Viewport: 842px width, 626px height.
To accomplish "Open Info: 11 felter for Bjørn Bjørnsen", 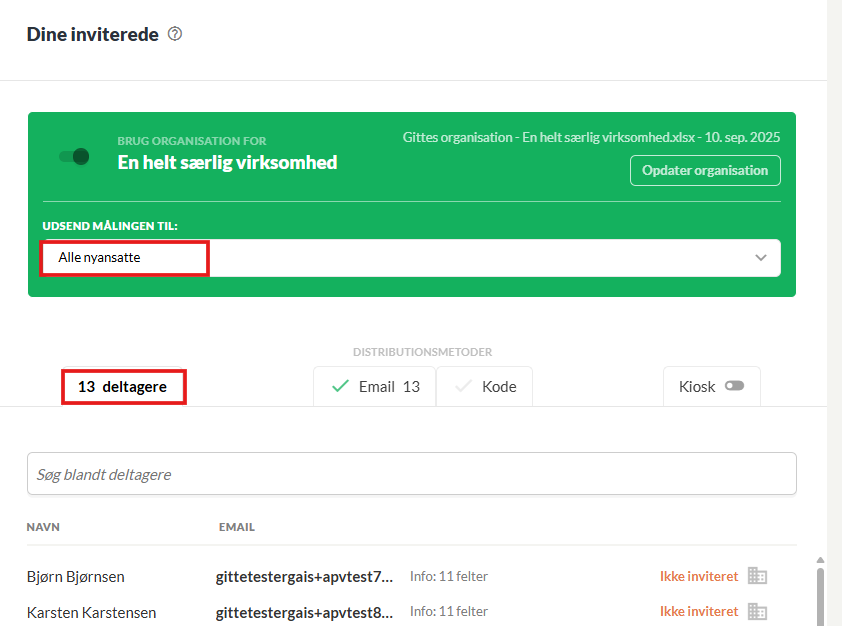I will tap(449, 576).
